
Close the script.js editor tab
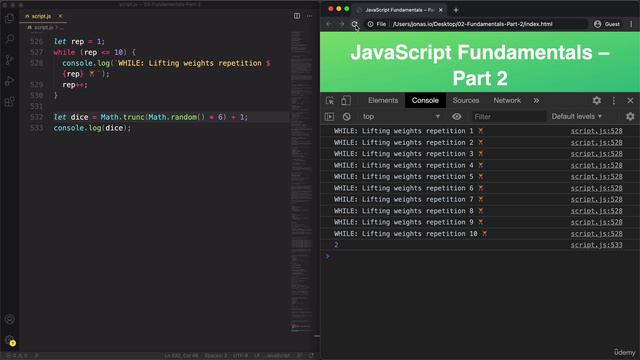click(60, 16)
